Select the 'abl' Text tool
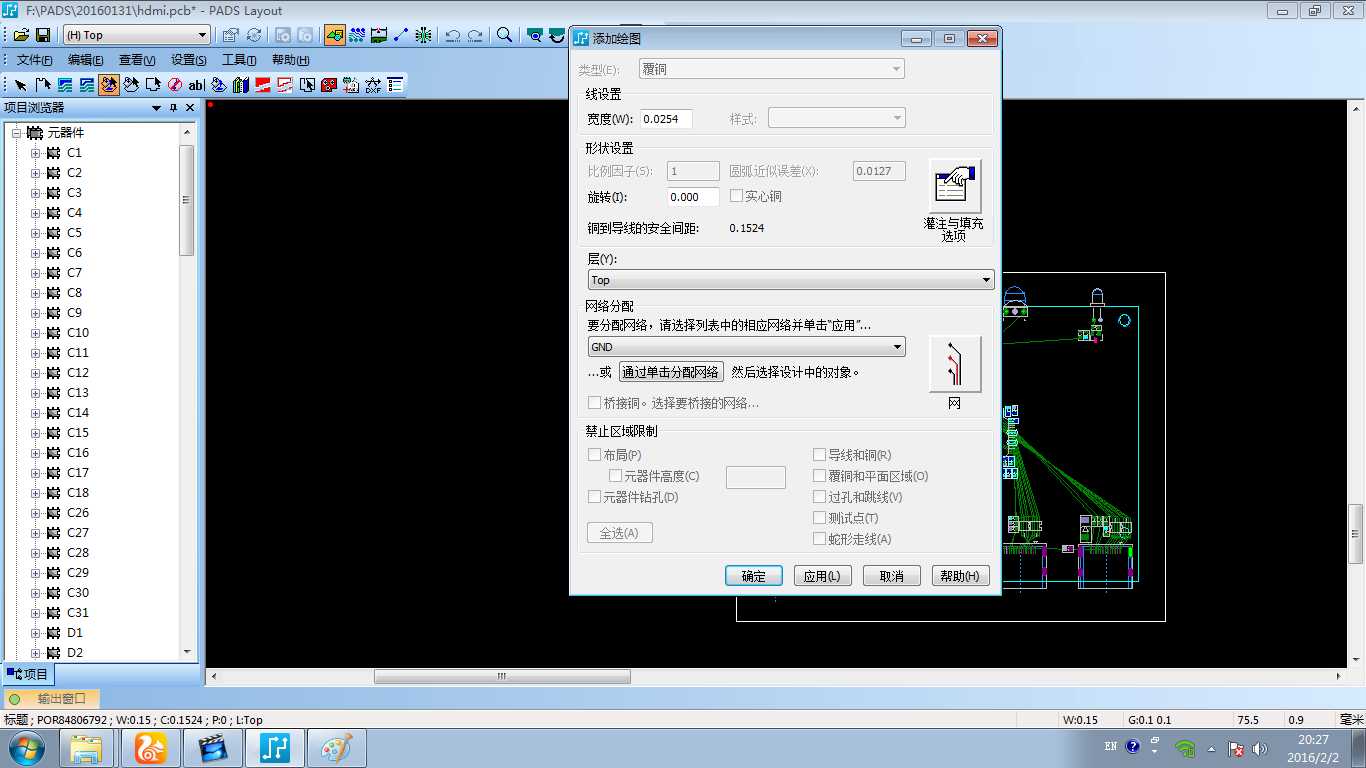This screenshot has height=768, width=1366. tap(197, 85)
